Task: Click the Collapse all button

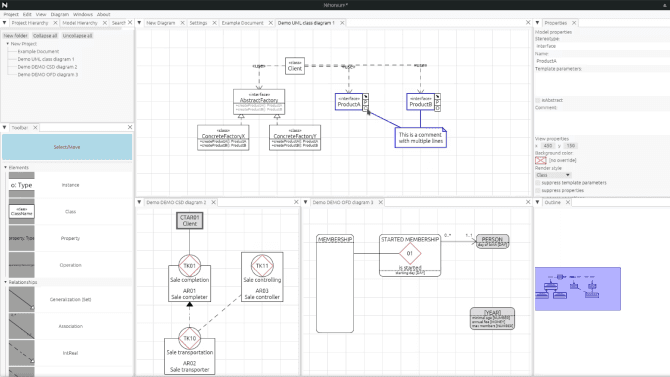Action: point(45,36)
